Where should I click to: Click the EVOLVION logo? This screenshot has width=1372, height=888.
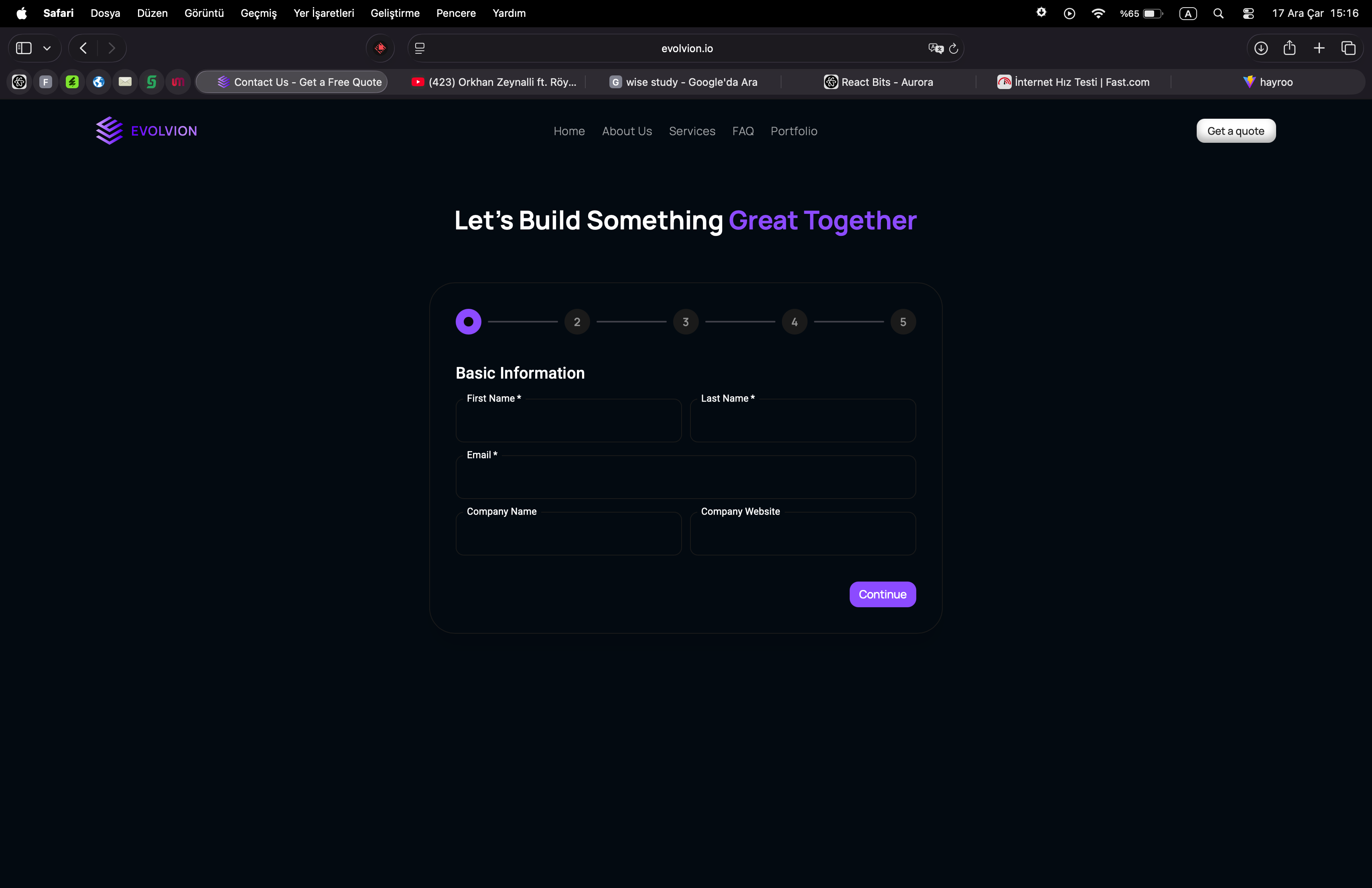point(146,131)
